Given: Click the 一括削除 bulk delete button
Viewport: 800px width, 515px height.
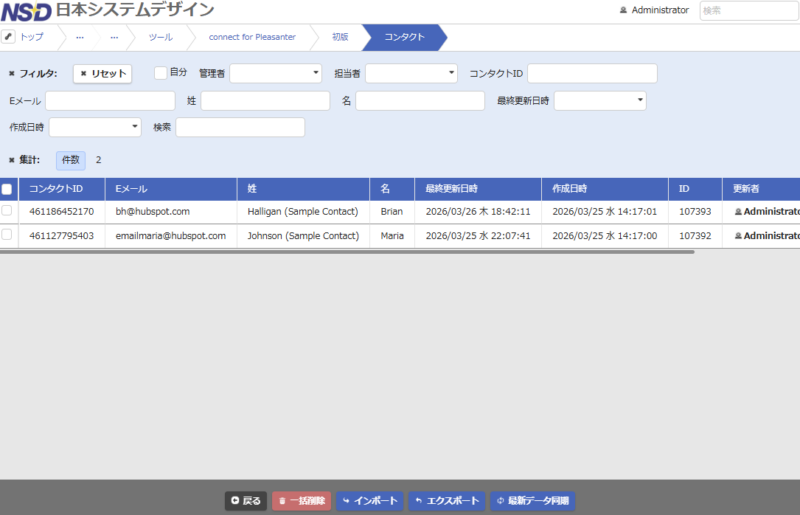Looking at the screenshot, I should pyautogui.click(x=301, y=501).
